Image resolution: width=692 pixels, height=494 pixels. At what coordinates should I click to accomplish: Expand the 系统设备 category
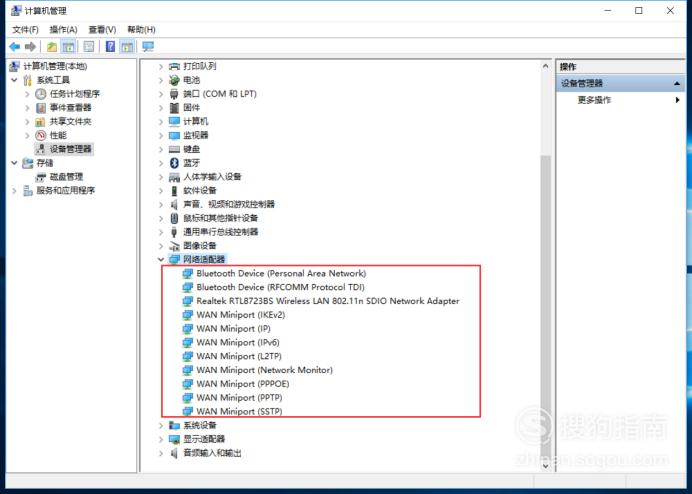click(x=161, y=426)
